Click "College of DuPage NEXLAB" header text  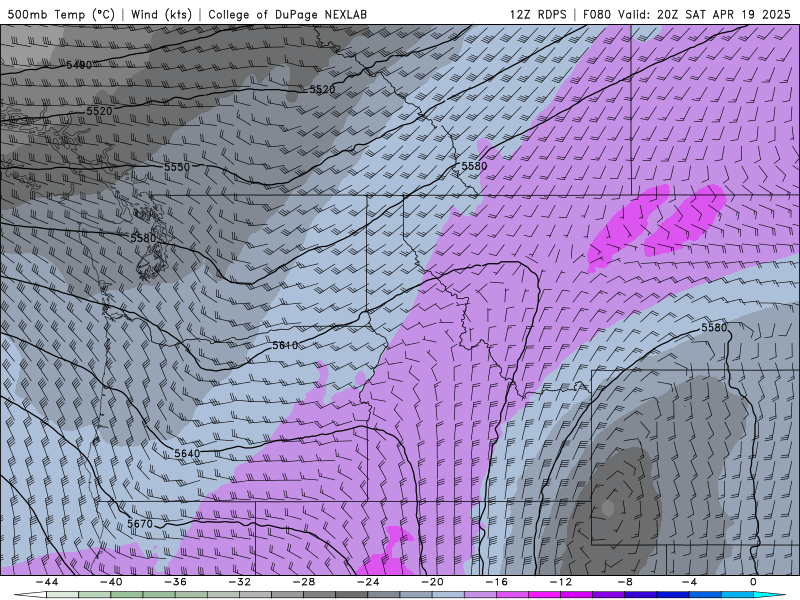pos(287,14)
